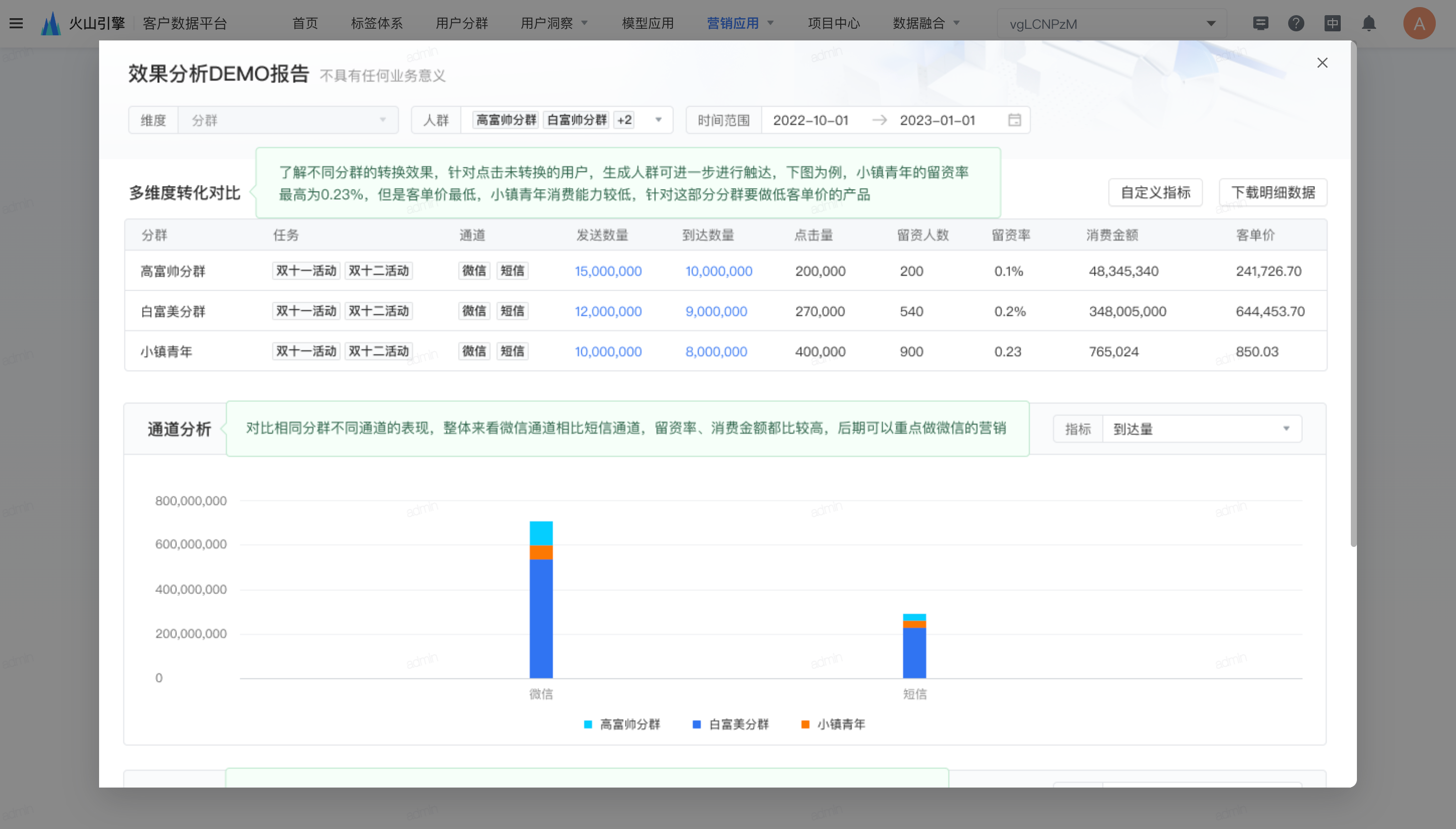This screenshot has width=1456, height=829.
Task: Click the 下载明细数据 button
Action: (x=1272, y=193)
